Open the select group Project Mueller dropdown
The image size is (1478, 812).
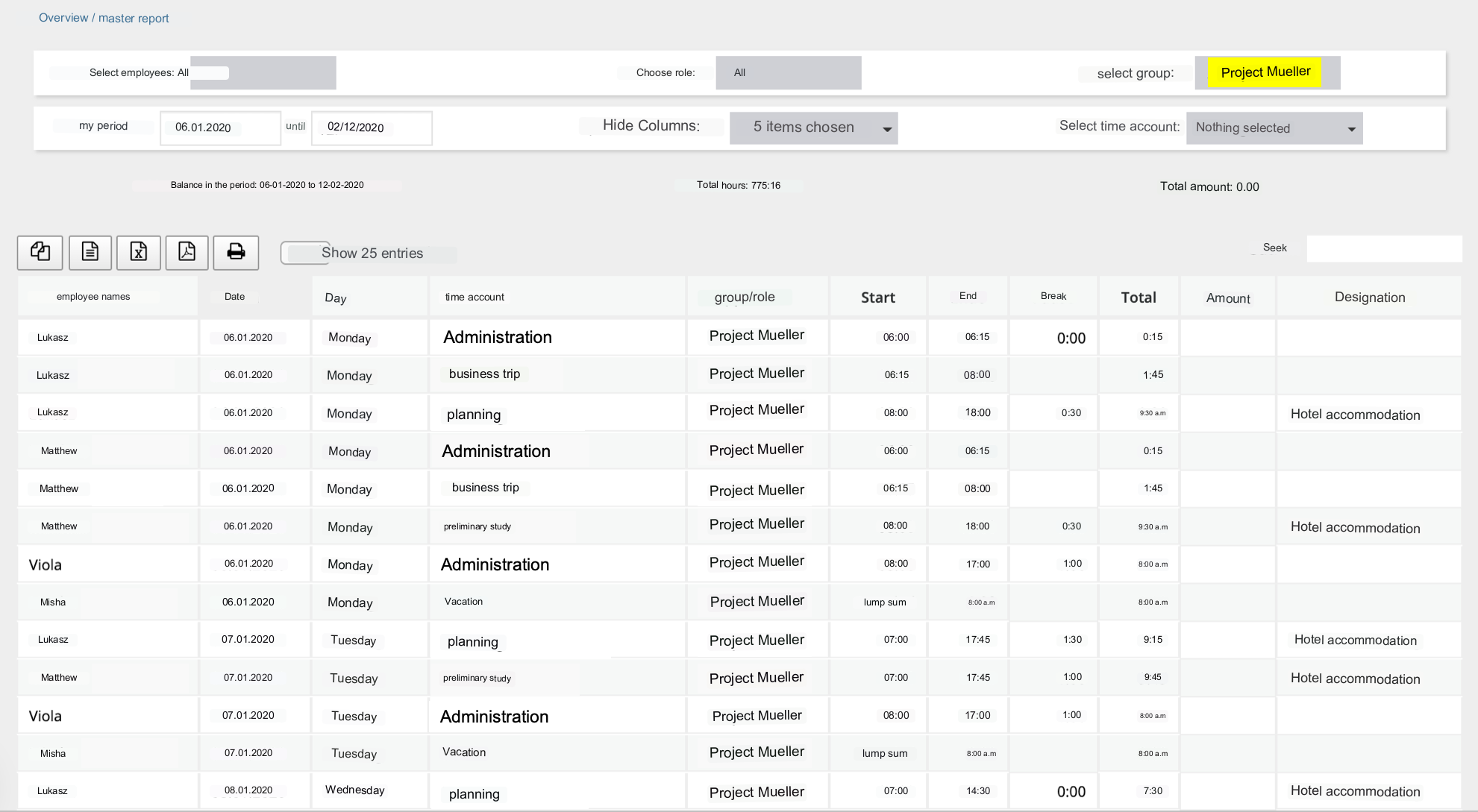1267,73
